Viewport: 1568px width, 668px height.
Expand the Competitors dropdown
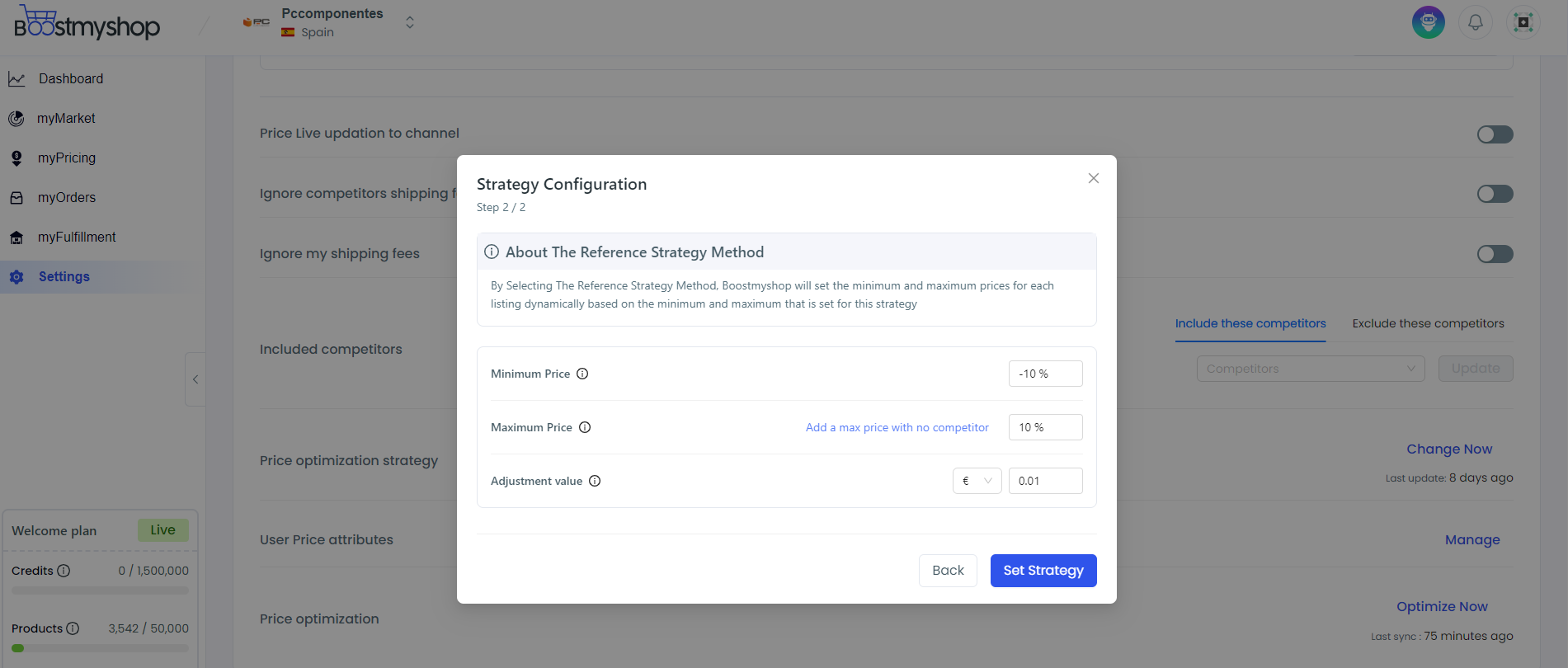pyautogui.click(x=1311, y=369)
